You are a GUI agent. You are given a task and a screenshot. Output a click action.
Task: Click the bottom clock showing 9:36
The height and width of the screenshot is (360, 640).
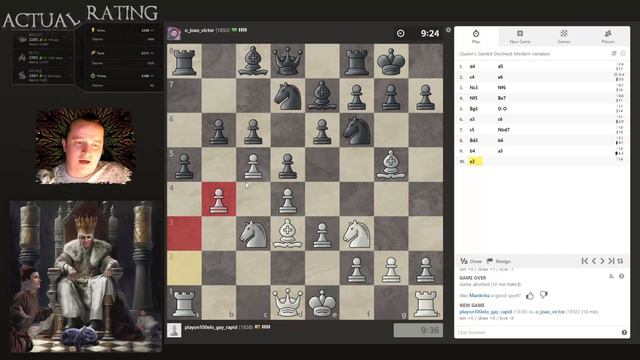click(418, 330)
